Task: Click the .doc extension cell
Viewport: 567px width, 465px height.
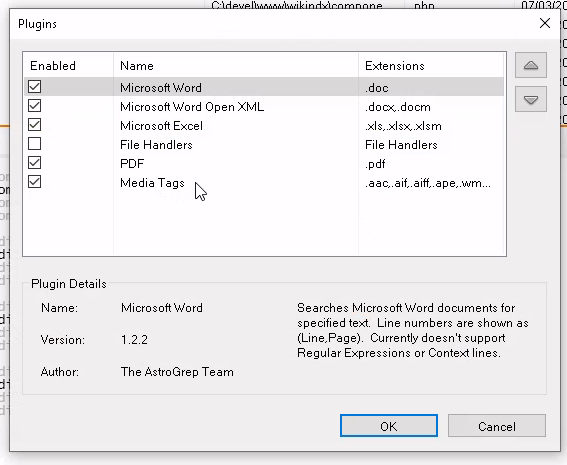Action: pyautogui.click(x=376, y=88)
